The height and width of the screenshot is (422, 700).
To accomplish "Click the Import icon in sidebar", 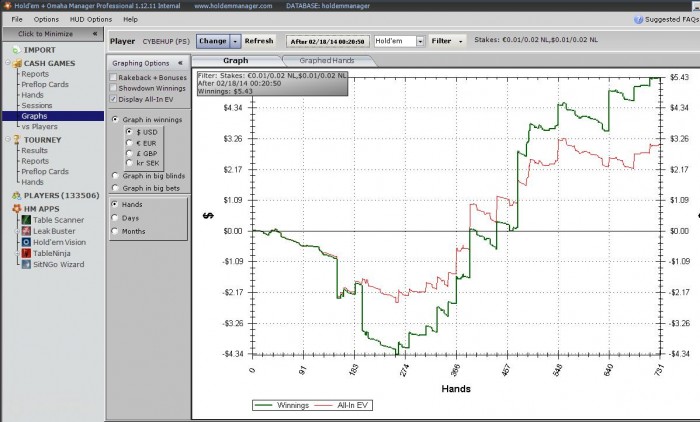I will 16,50.
